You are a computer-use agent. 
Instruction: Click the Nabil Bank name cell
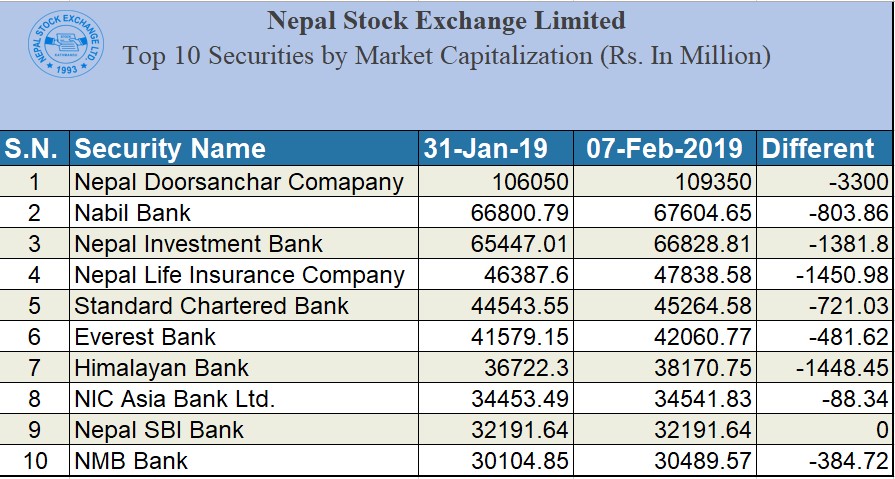tap(244, 213)
